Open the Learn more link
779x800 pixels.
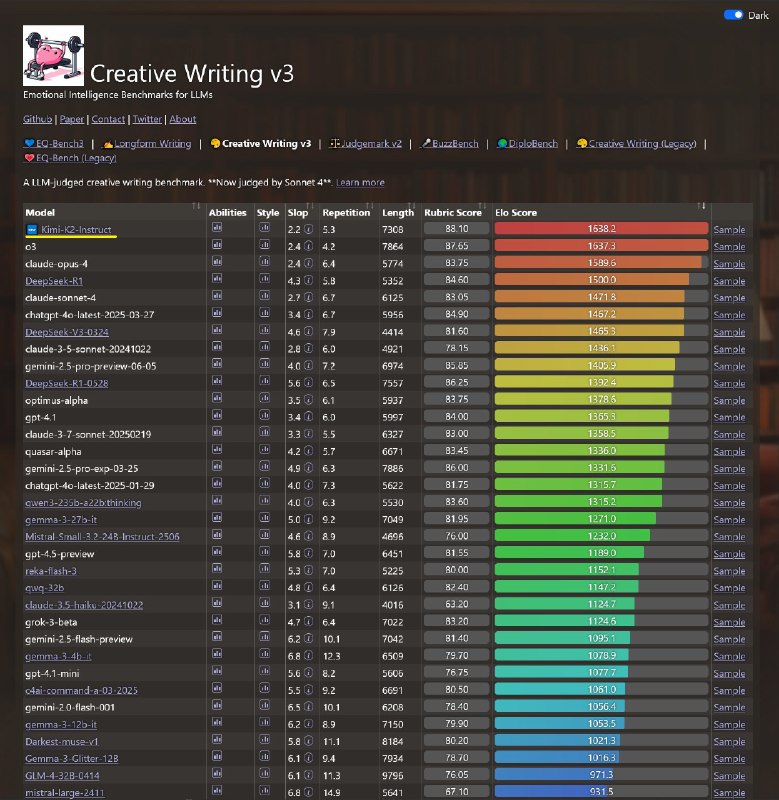pos(360,183)
